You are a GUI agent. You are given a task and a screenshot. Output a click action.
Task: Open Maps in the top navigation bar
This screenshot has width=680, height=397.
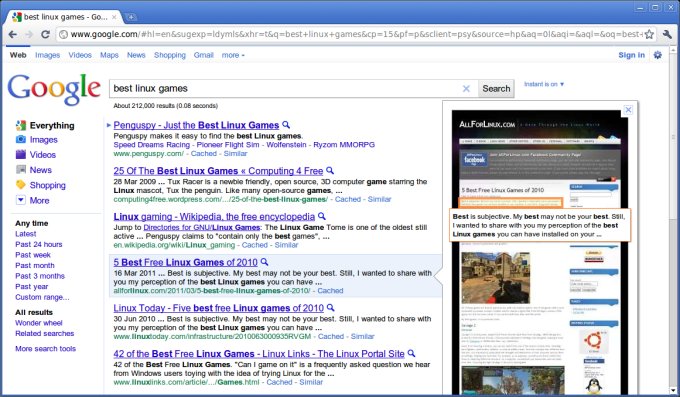(x=109, y=55)
